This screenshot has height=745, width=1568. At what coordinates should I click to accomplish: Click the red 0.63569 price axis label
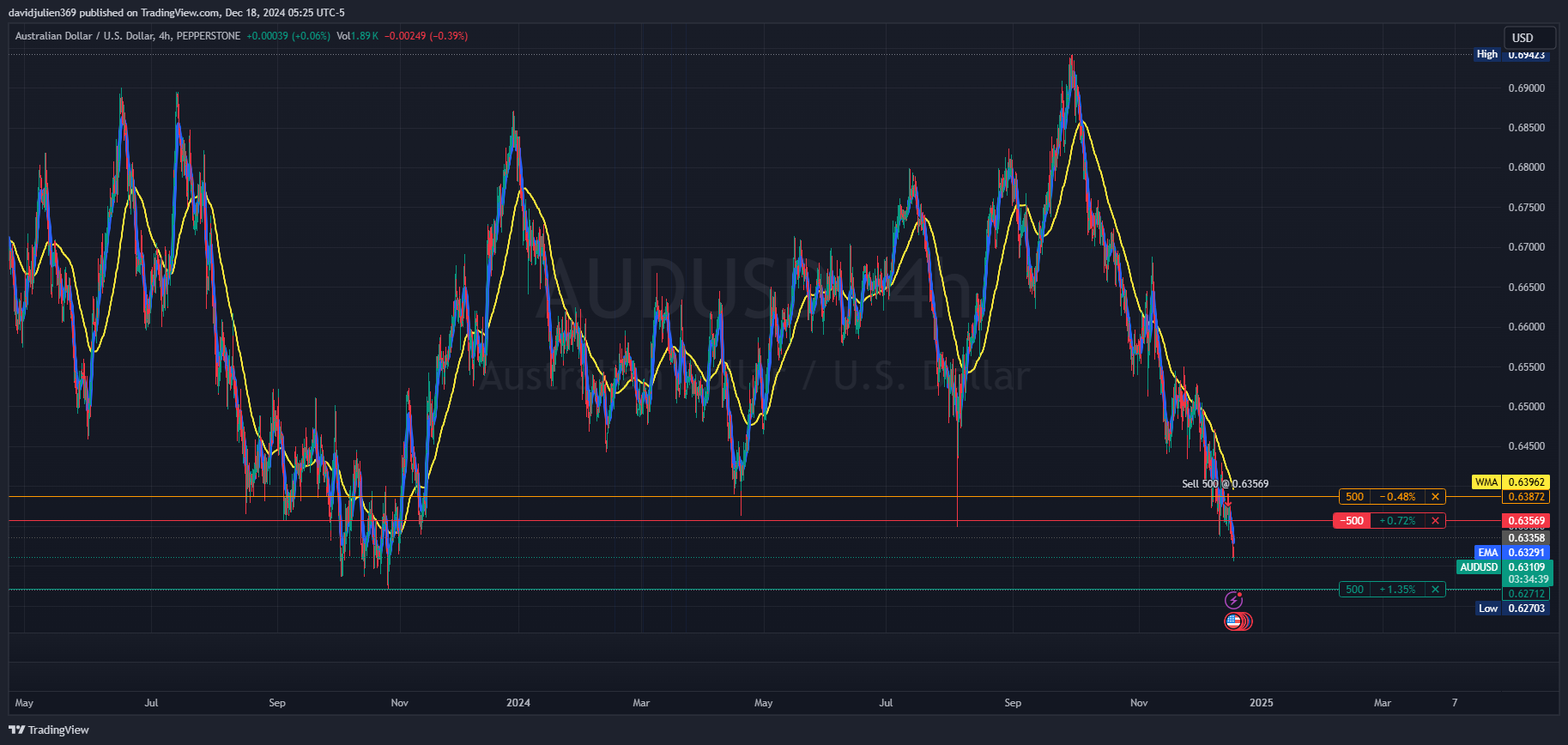(x=1526, y=521)
